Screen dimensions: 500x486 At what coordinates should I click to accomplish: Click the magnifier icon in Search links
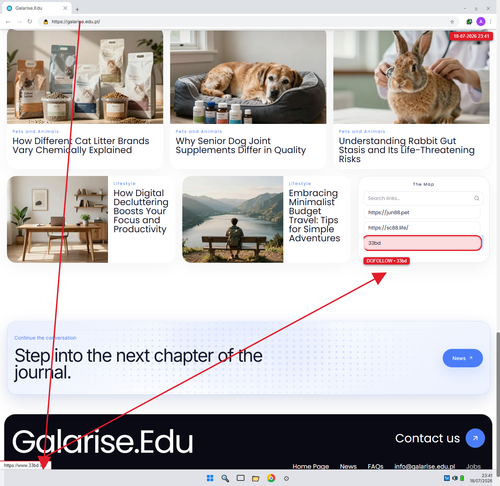[x=477, y=198]
